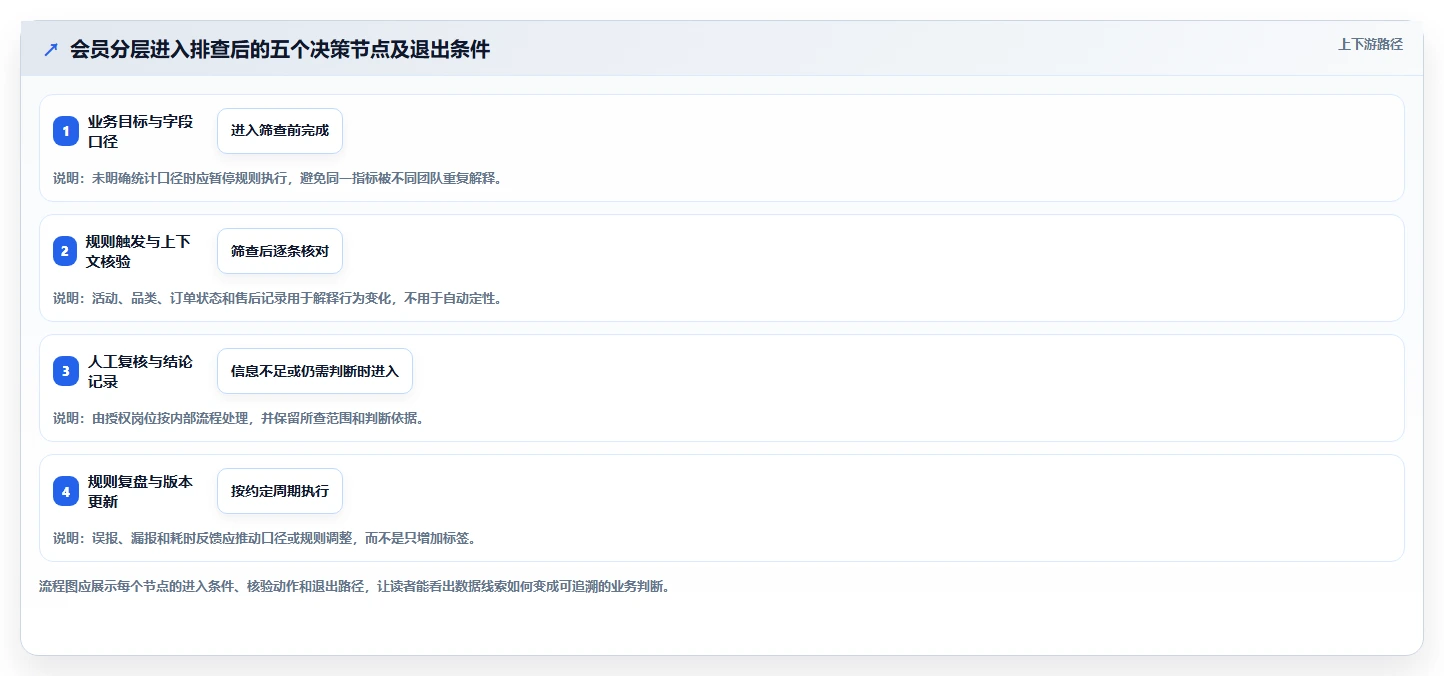The height and width of the screenshot is (676, 1444).
Task: Click the step 2 number badge
Action: [x=66, y=251]
